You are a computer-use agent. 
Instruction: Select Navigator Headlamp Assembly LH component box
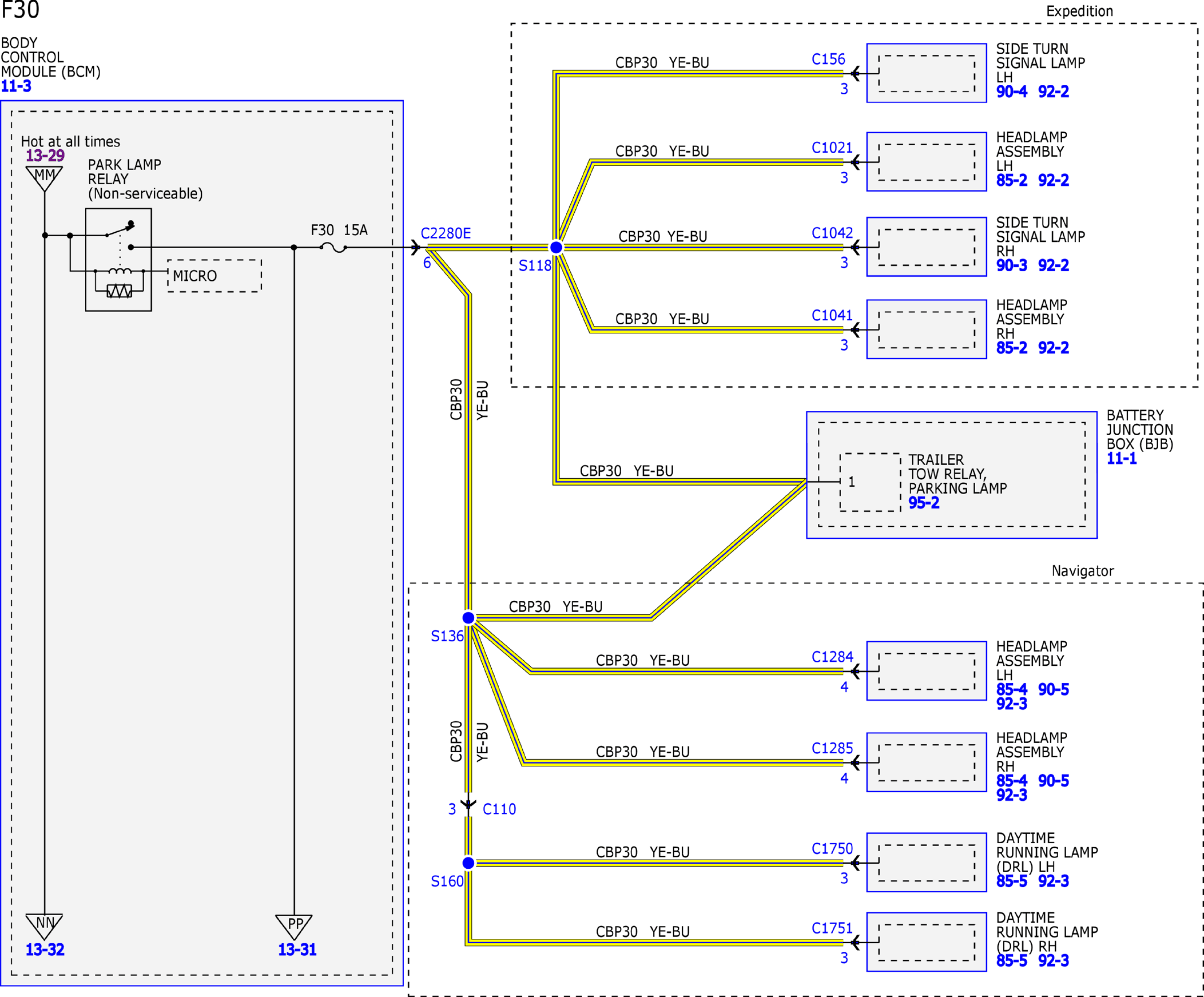[x=926, y=671]
